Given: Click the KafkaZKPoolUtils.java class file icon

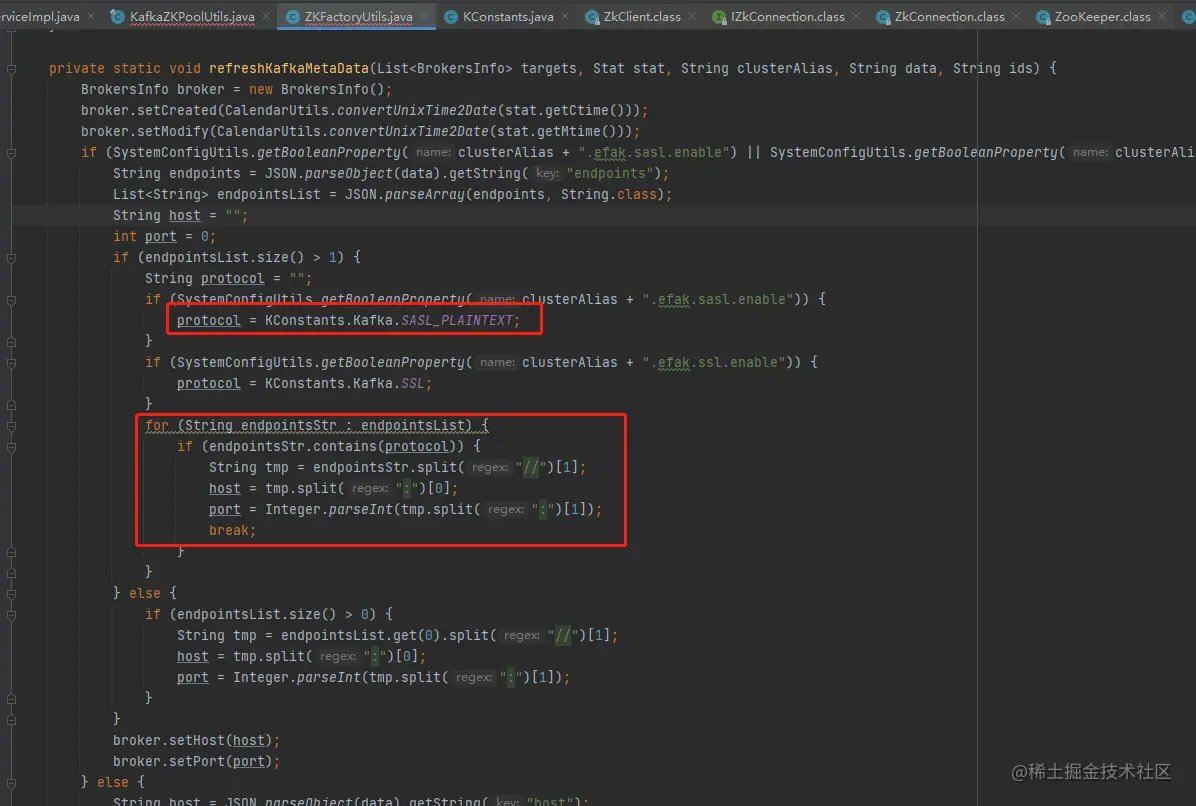Looking at the screenshot, I should click(x=117, y=16).
